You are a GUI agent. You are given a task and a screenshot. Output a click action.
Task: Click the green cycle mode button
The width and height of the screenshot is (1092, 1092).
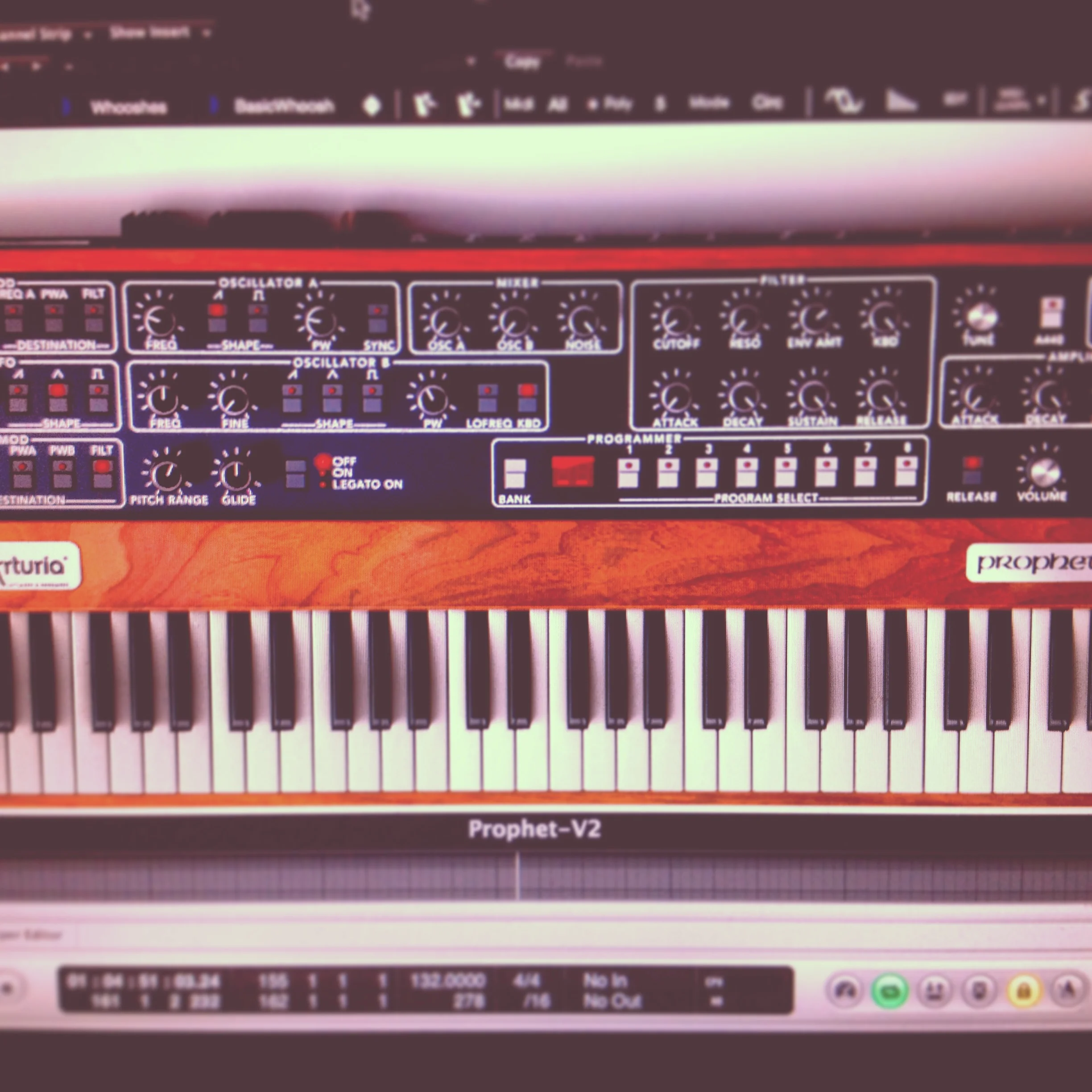889,991
